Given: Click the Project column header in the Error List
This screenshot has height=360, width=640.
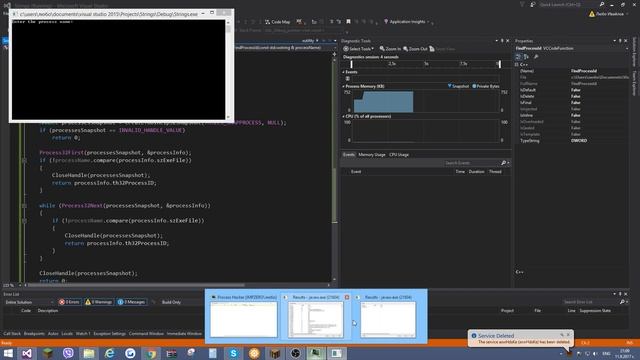Looking at the screenshot, I should 507,311.
